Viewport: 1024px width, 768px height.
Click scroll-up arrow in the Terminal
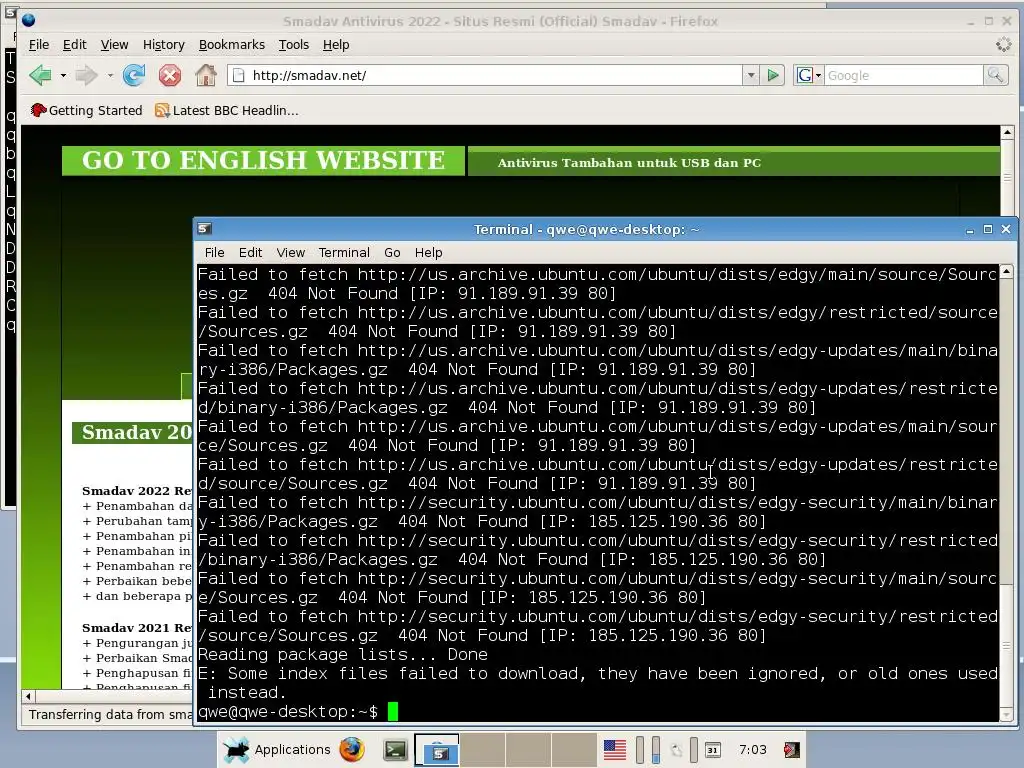[1006, 270]
